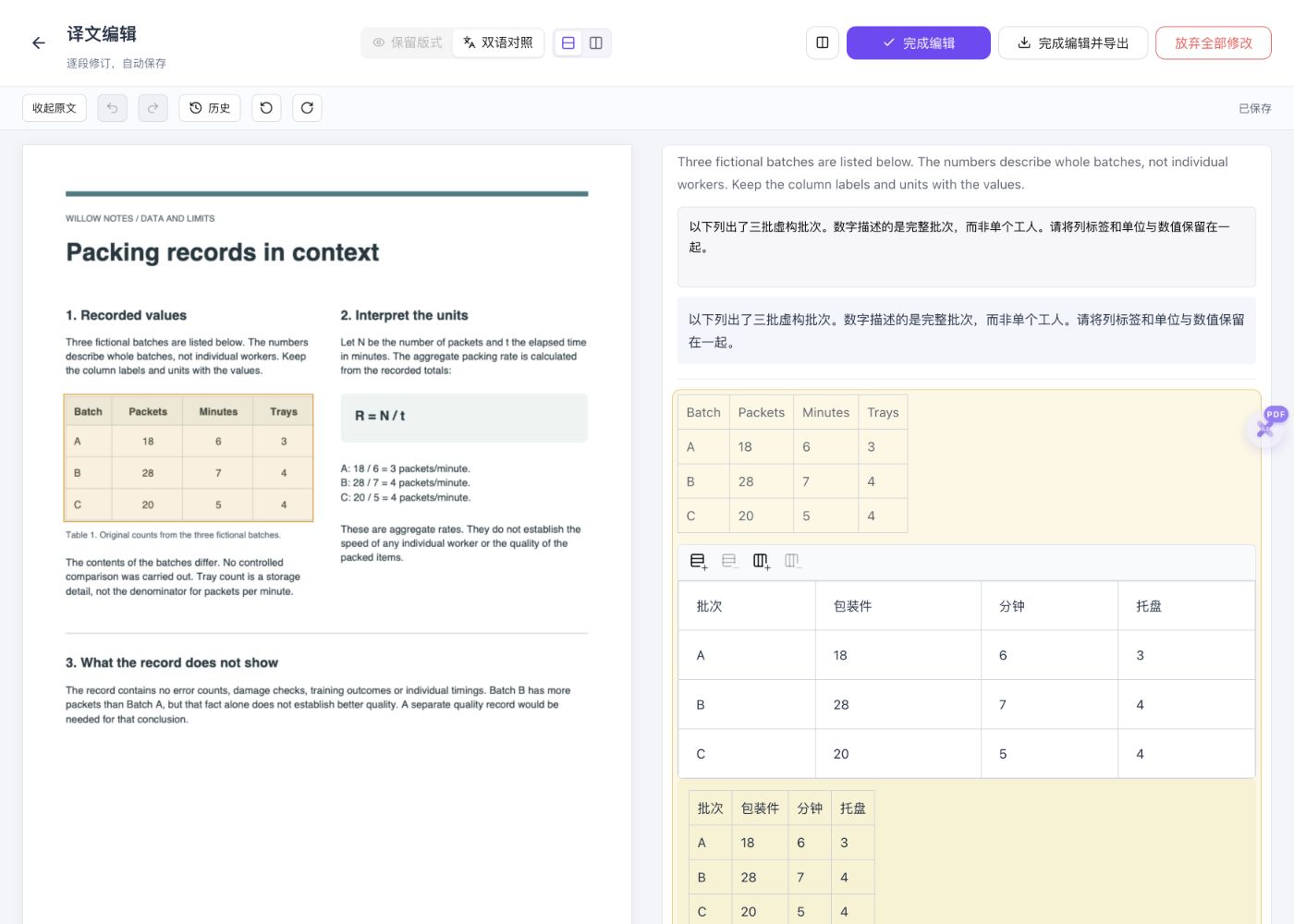Click the clockwise refresh icon
The height and width of the screenshot is (924, 1294).
click(x=307, y=108)
